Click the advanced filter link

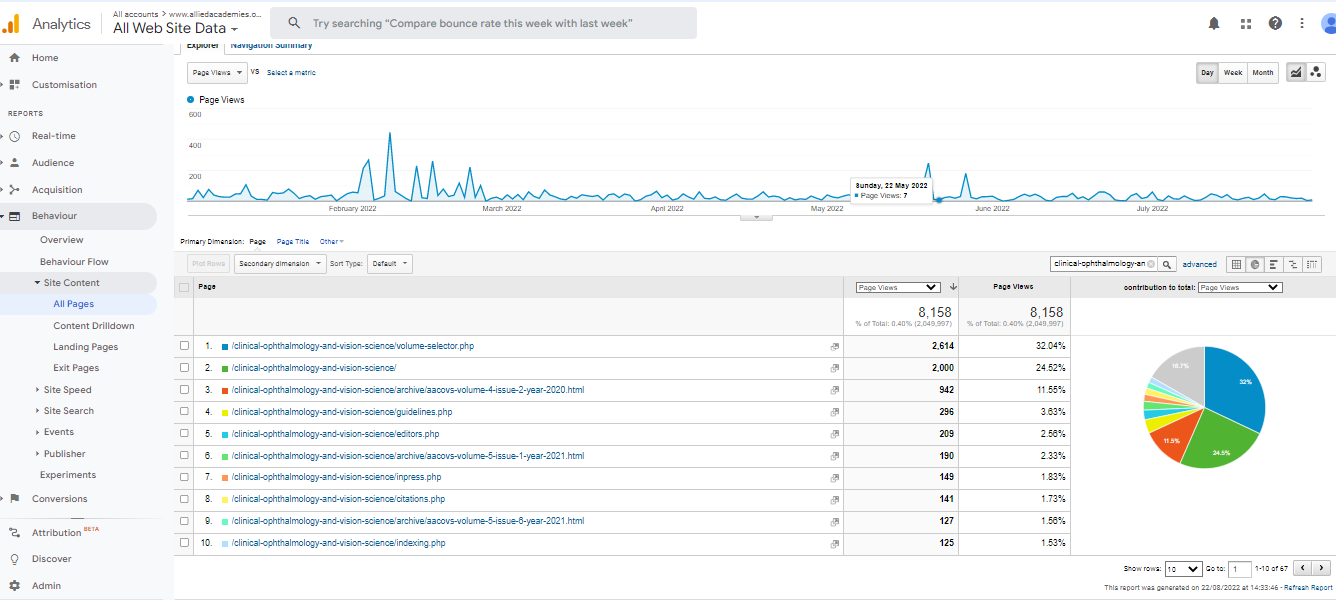pos(1199,264)
